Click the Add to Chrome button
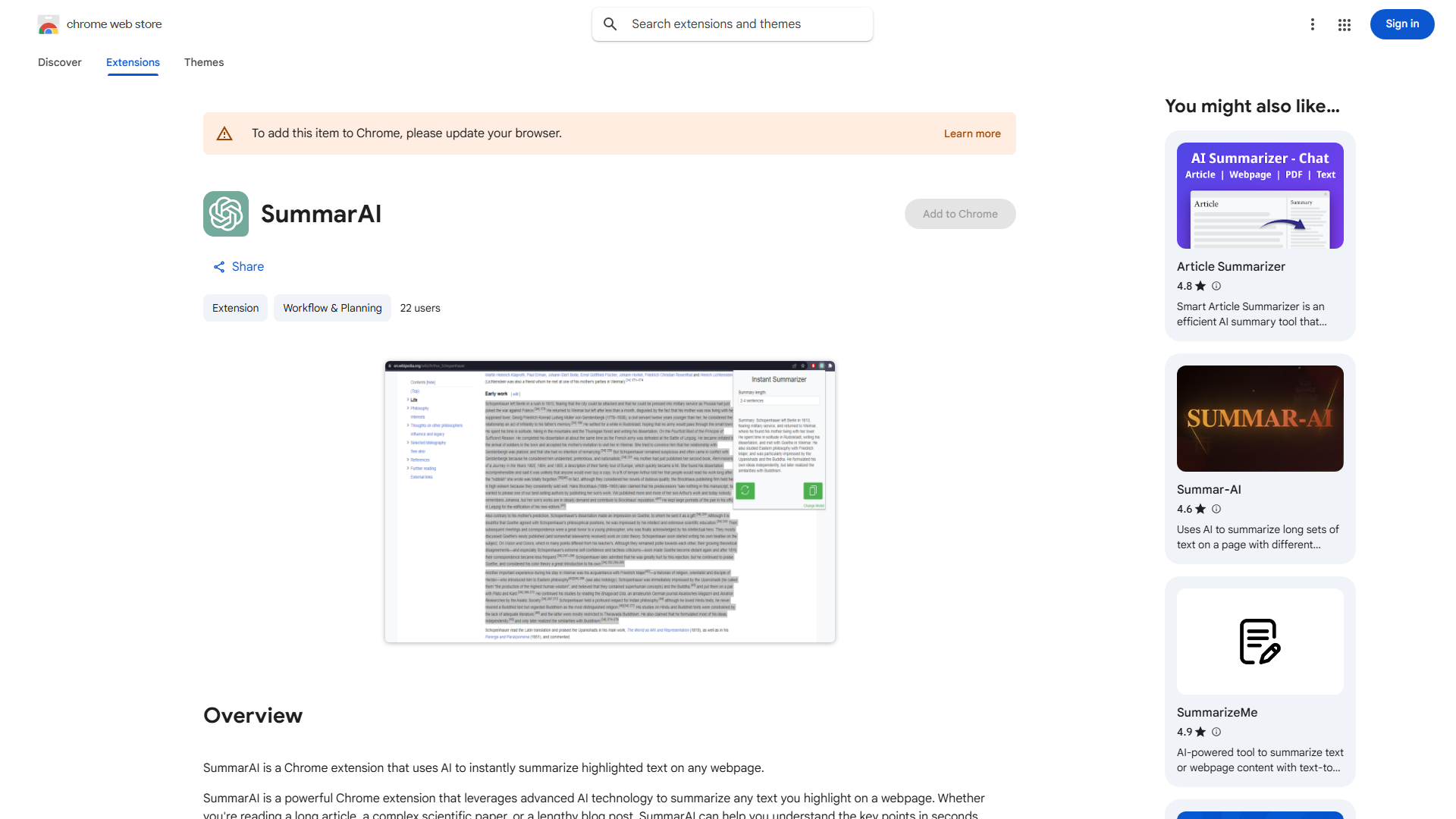Image resolution: width=1456 pixels, height=819 pixels. click(959, 214)
